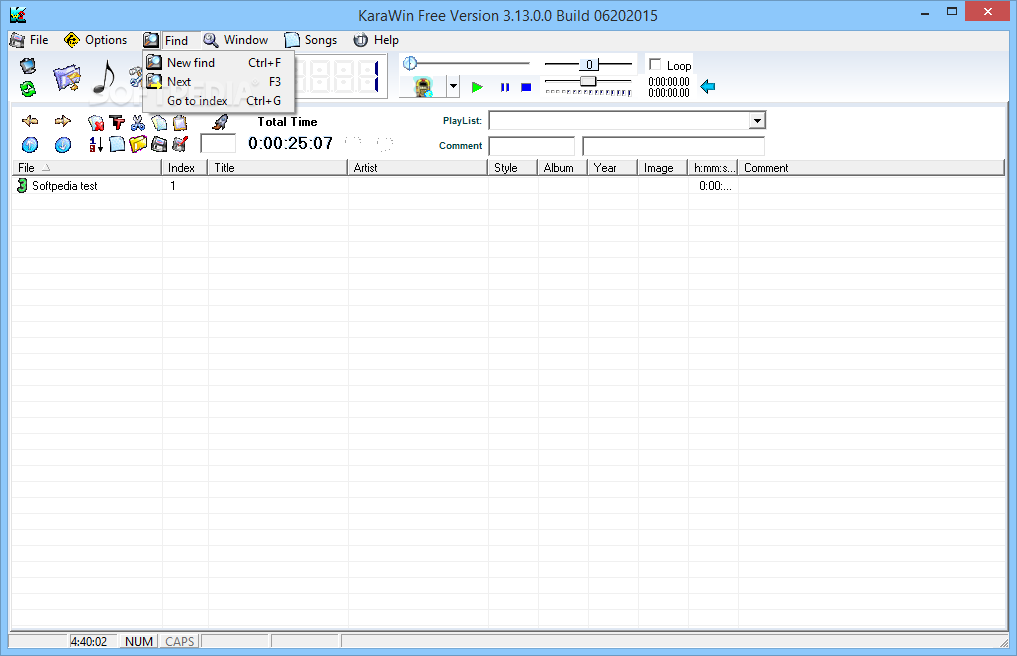
Task: Click the clipboard paste icon
Action: 180,122
